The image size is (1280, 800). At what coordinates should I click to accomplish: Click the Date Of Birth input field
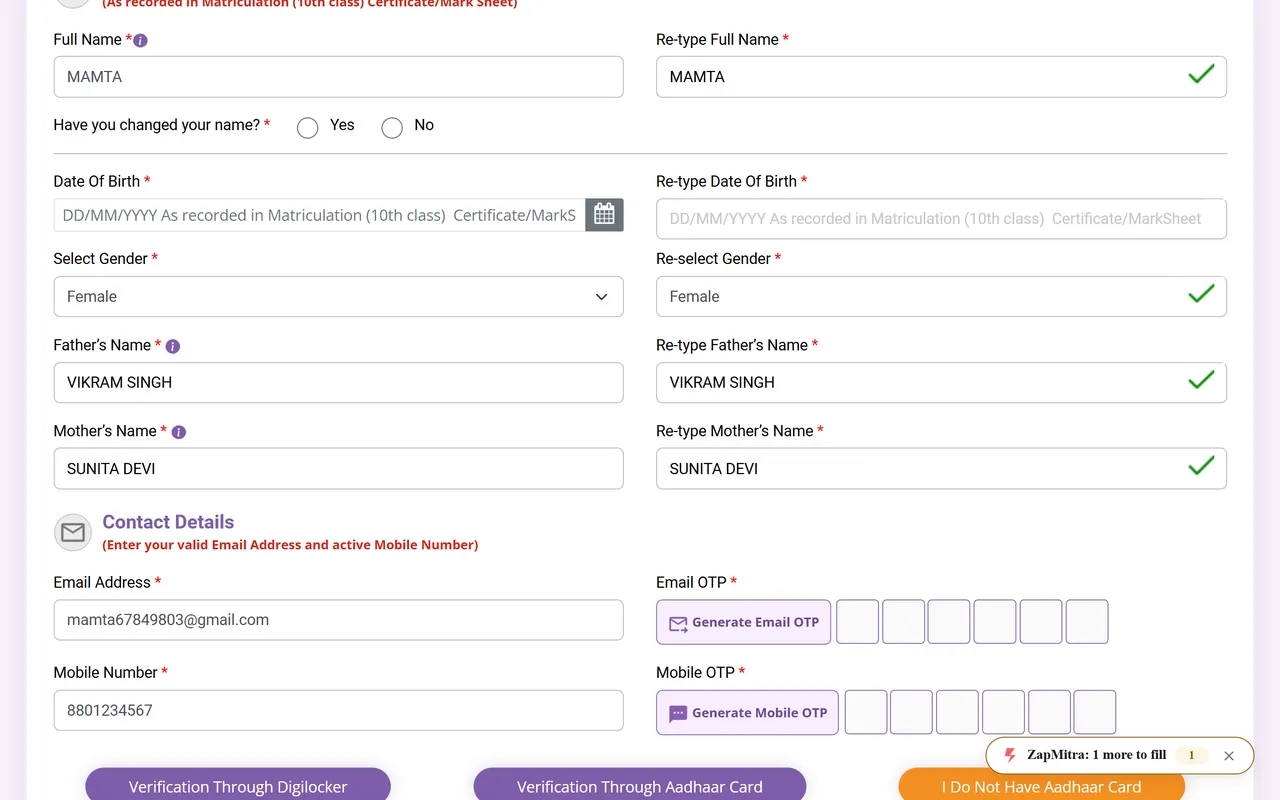pyautogui.click(x=320, y=215)
